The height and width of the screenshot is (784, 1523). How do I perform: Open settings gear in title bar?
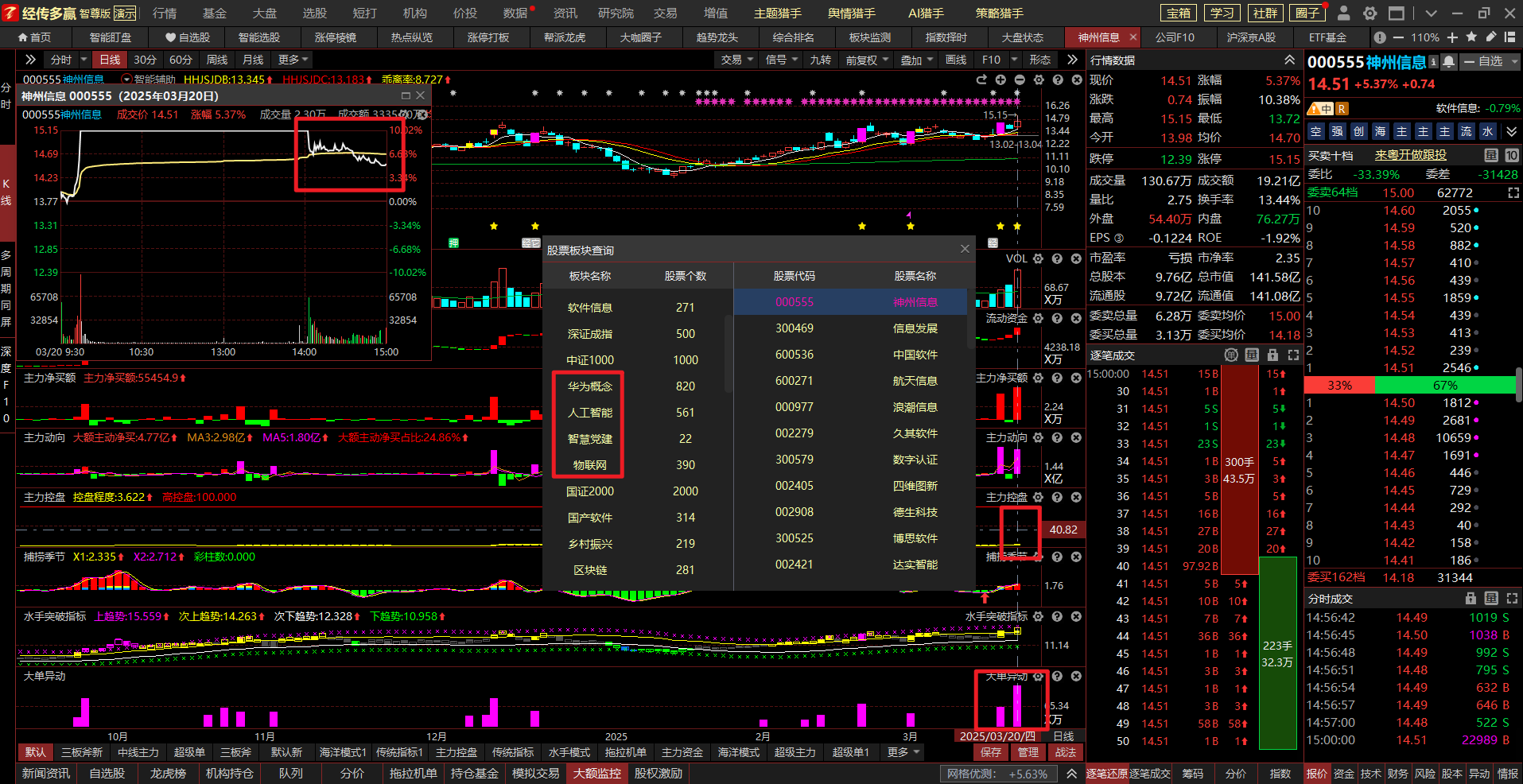click(1370, 13)
